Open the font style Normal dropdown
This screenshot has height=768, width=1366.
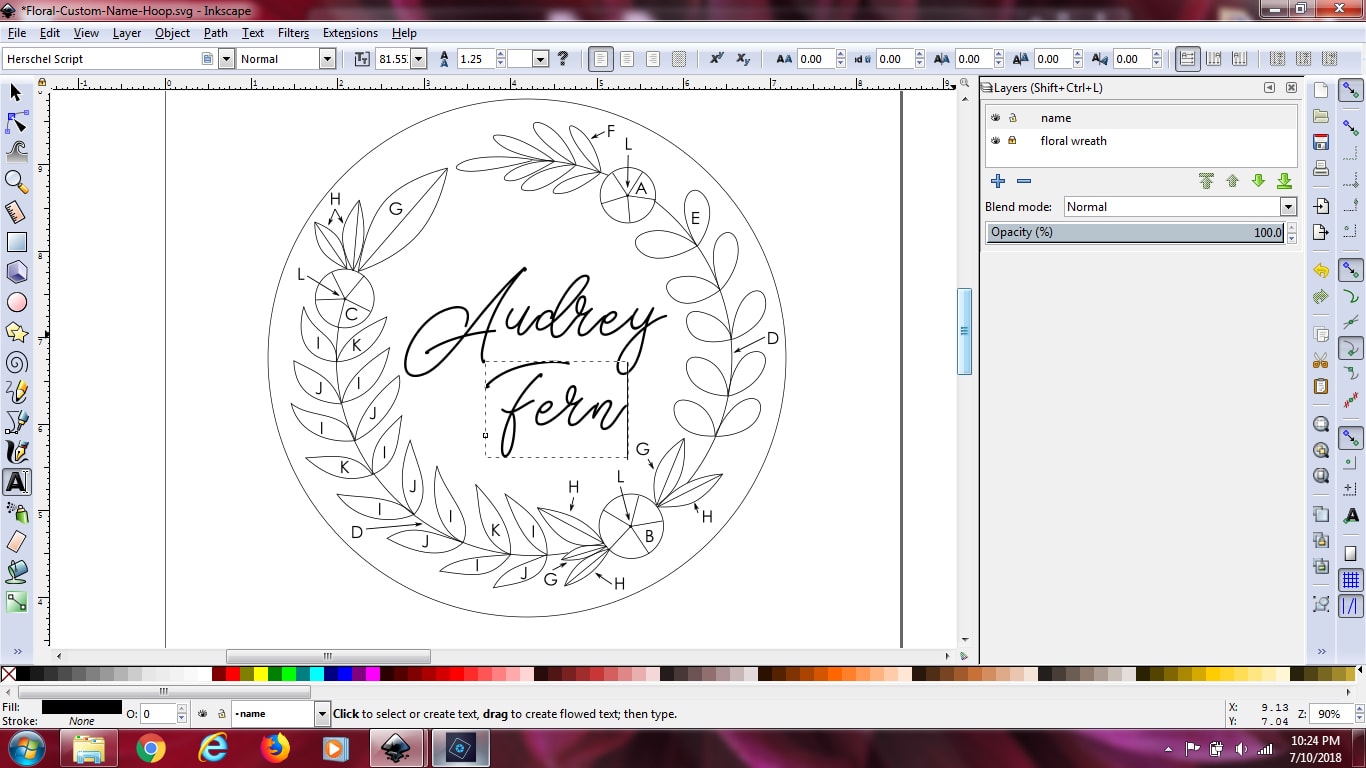327,59
